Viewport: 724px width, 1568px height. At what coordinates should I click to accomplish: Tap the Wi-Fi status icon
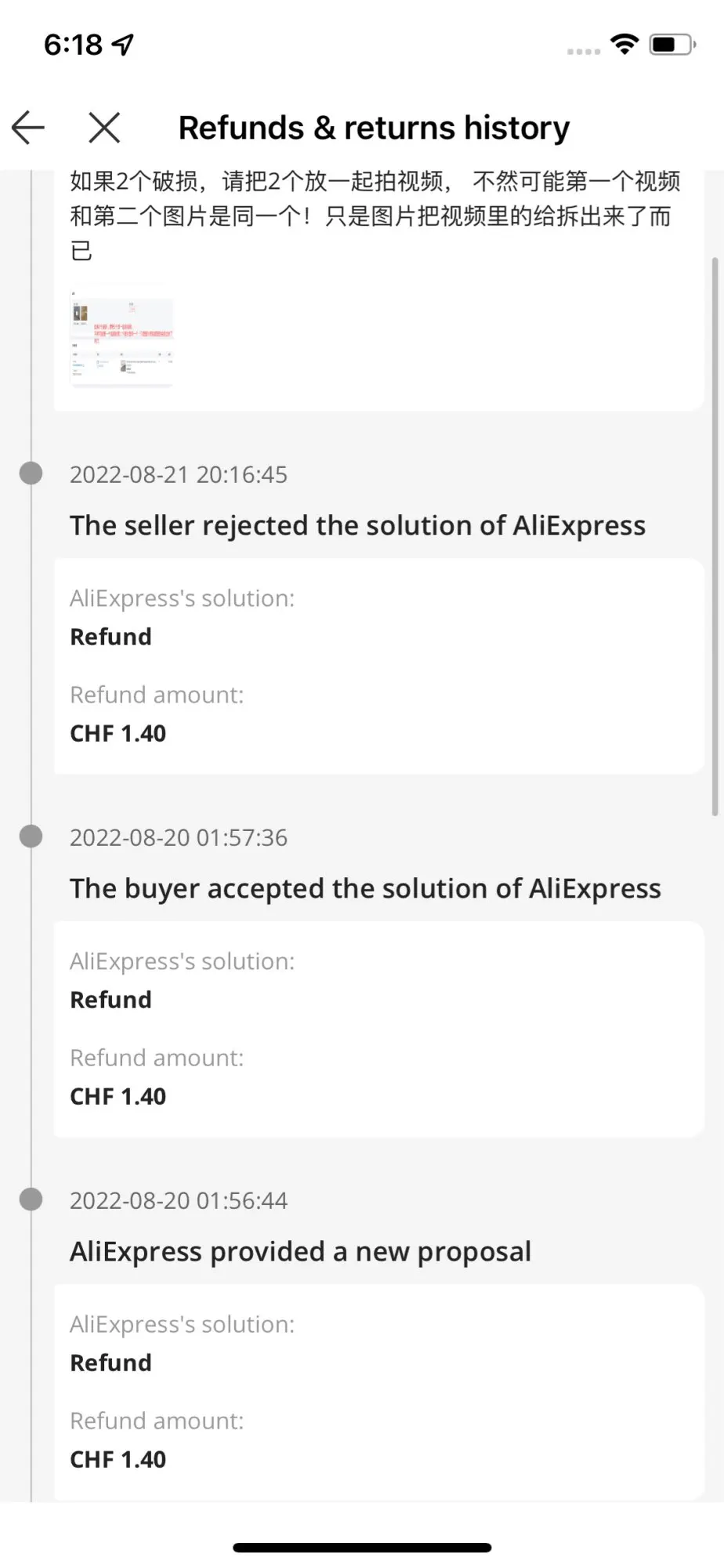624,44
